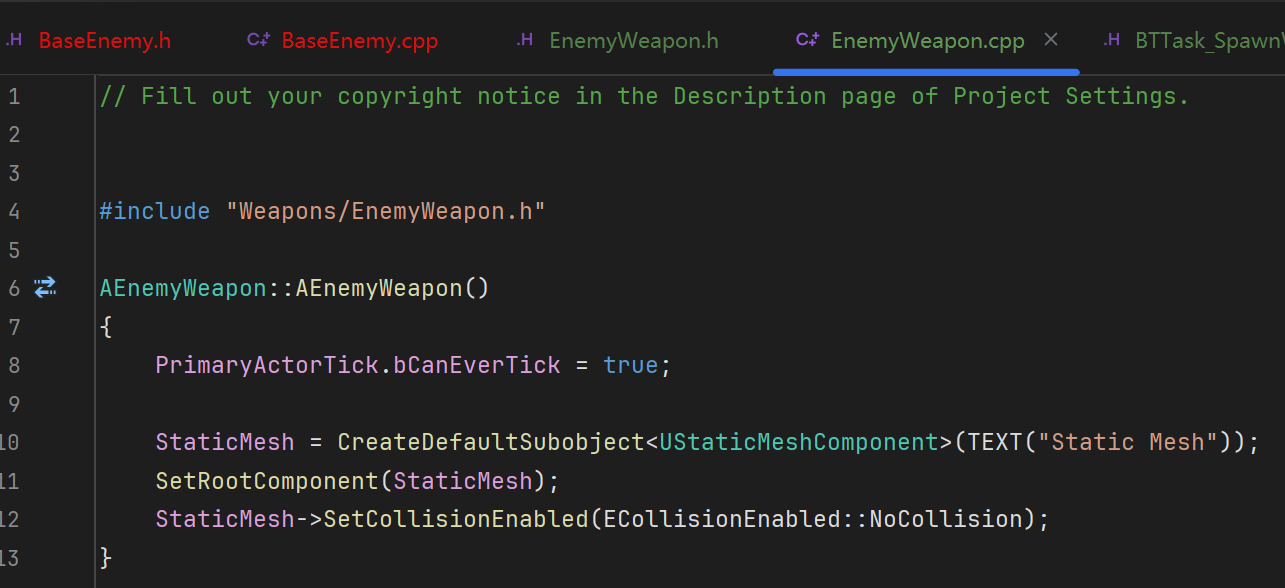
Task: Select the EnemyWeapon.cpp tab
Action: point(927,41)
